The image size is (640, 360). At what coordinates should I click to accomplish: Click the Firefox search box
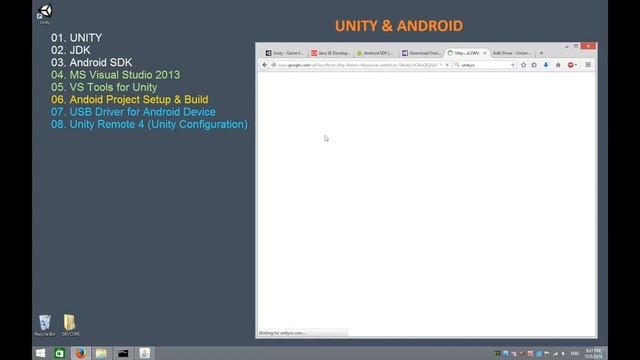(x=485, y=65)
